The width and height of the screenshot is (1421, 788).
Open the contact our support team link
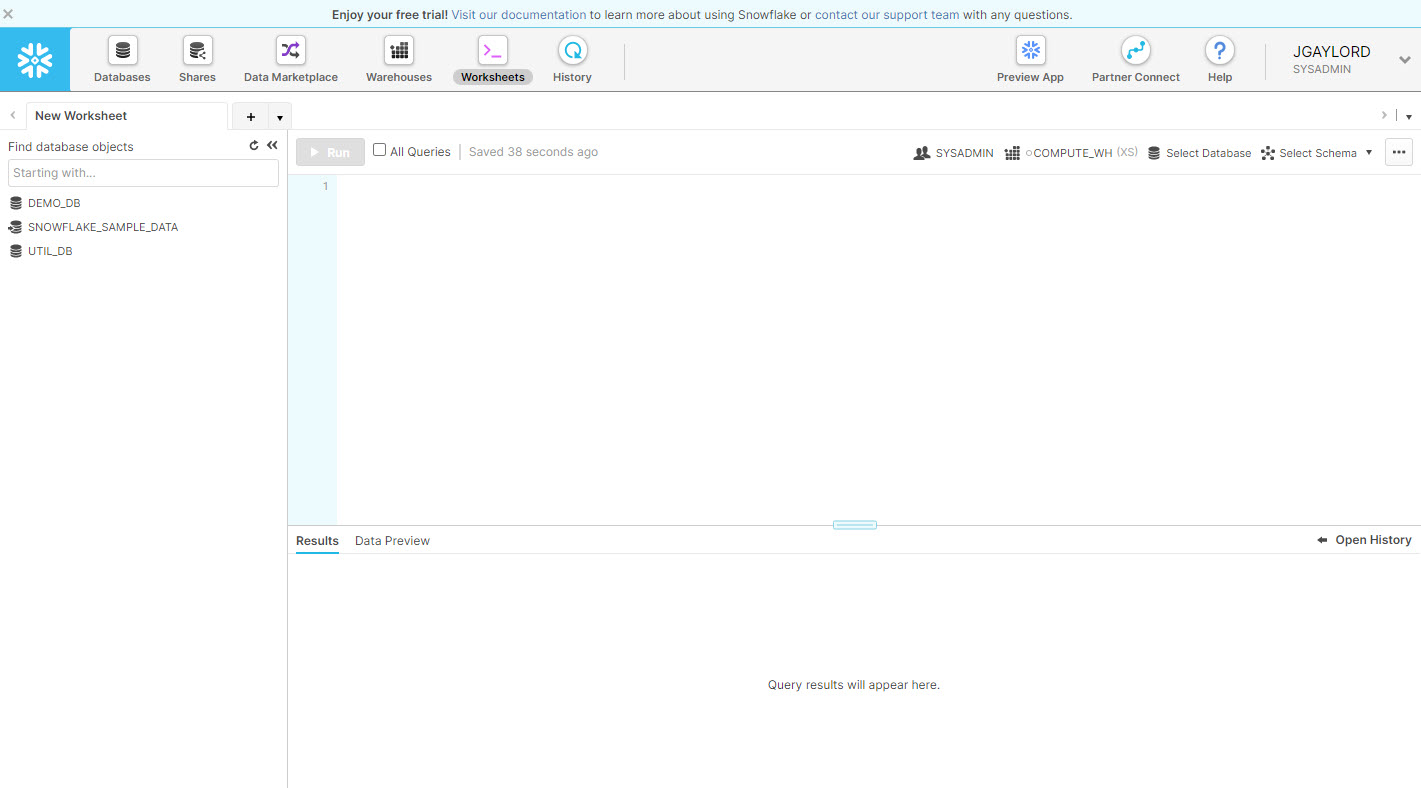(x=887, y=15)
